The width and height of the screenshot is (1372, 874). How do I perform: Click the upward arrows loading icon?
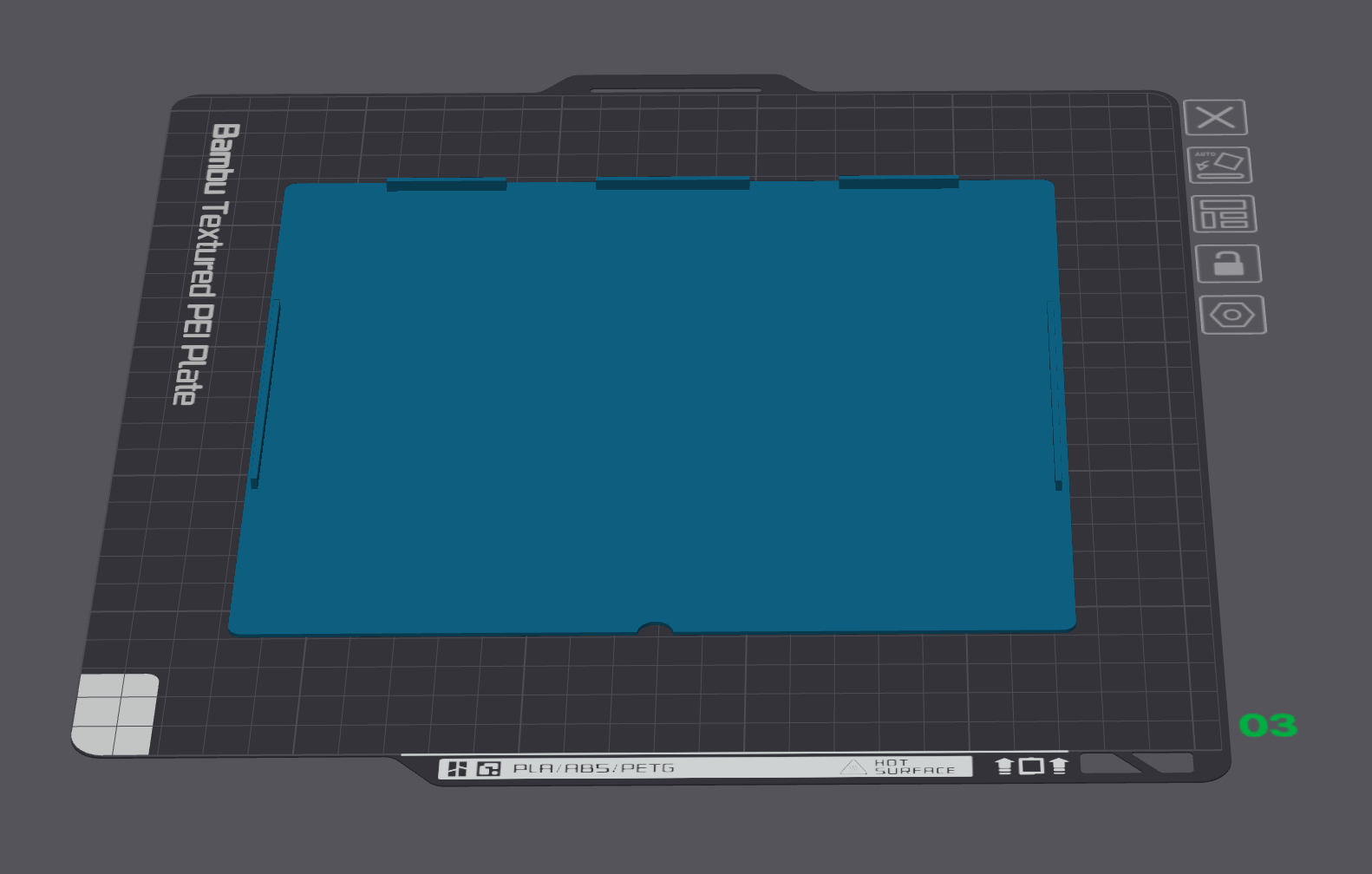[x=1031, y=766]
